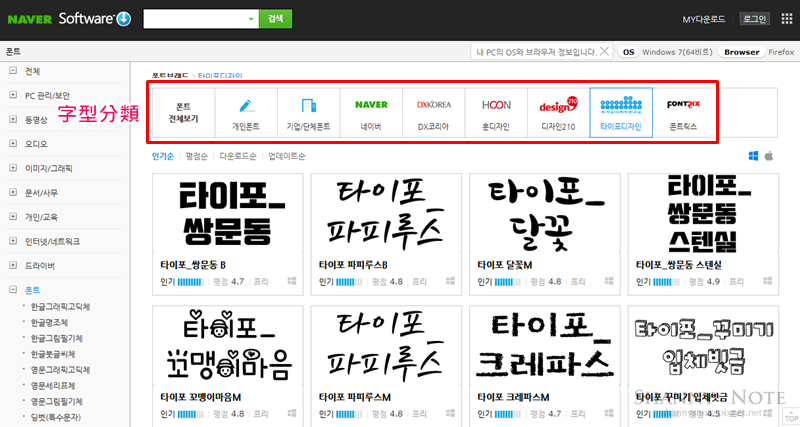Expand the 동영상 category
The image size is (800, 427).
coord(13,119)
